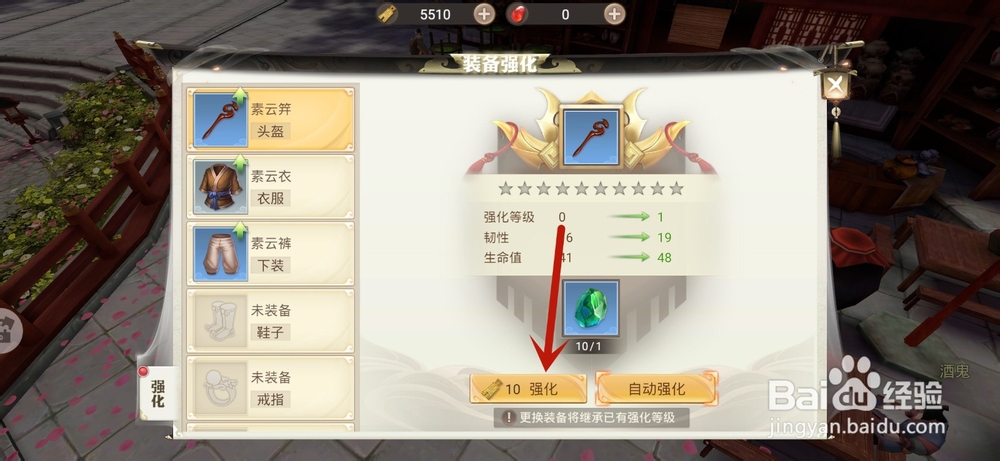Tap the pants thumbnail in equipment list

pos(220,253)
